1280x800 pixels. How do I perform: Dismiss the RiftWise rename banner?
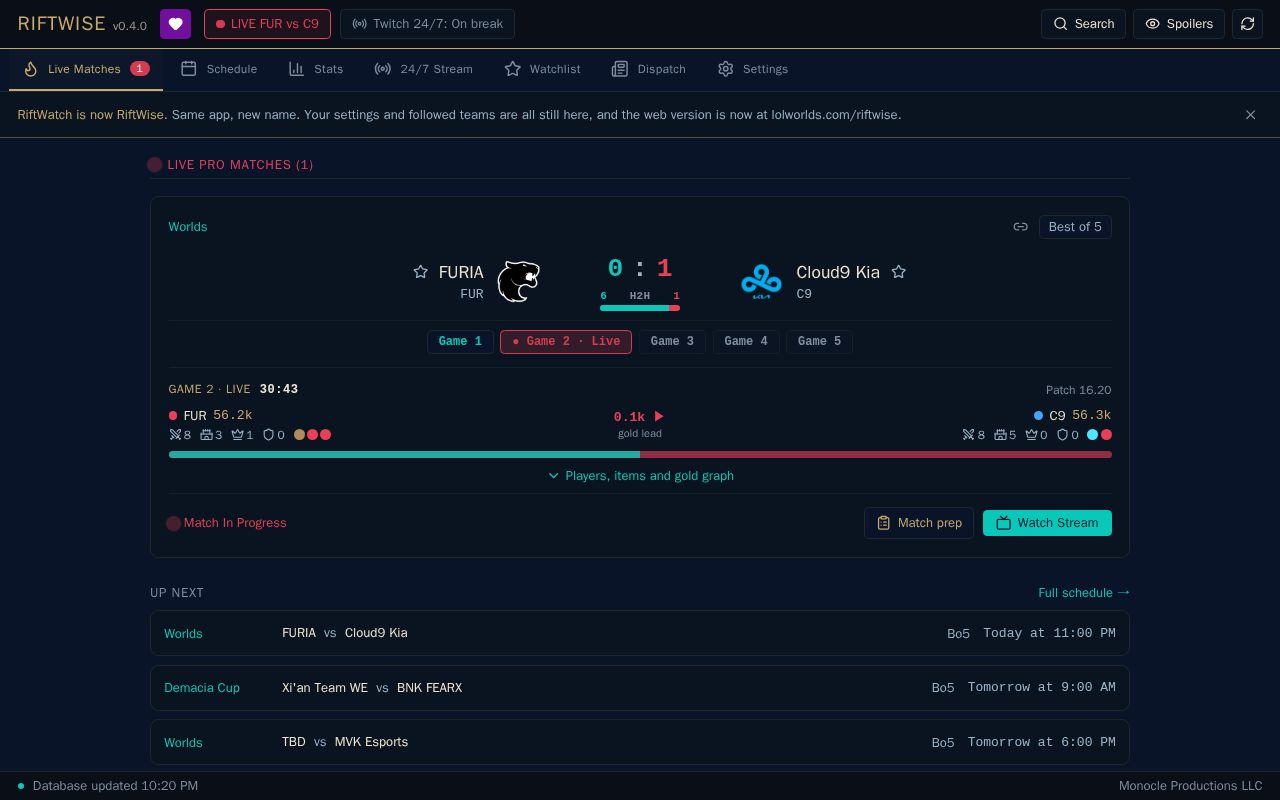(1250, 115)
